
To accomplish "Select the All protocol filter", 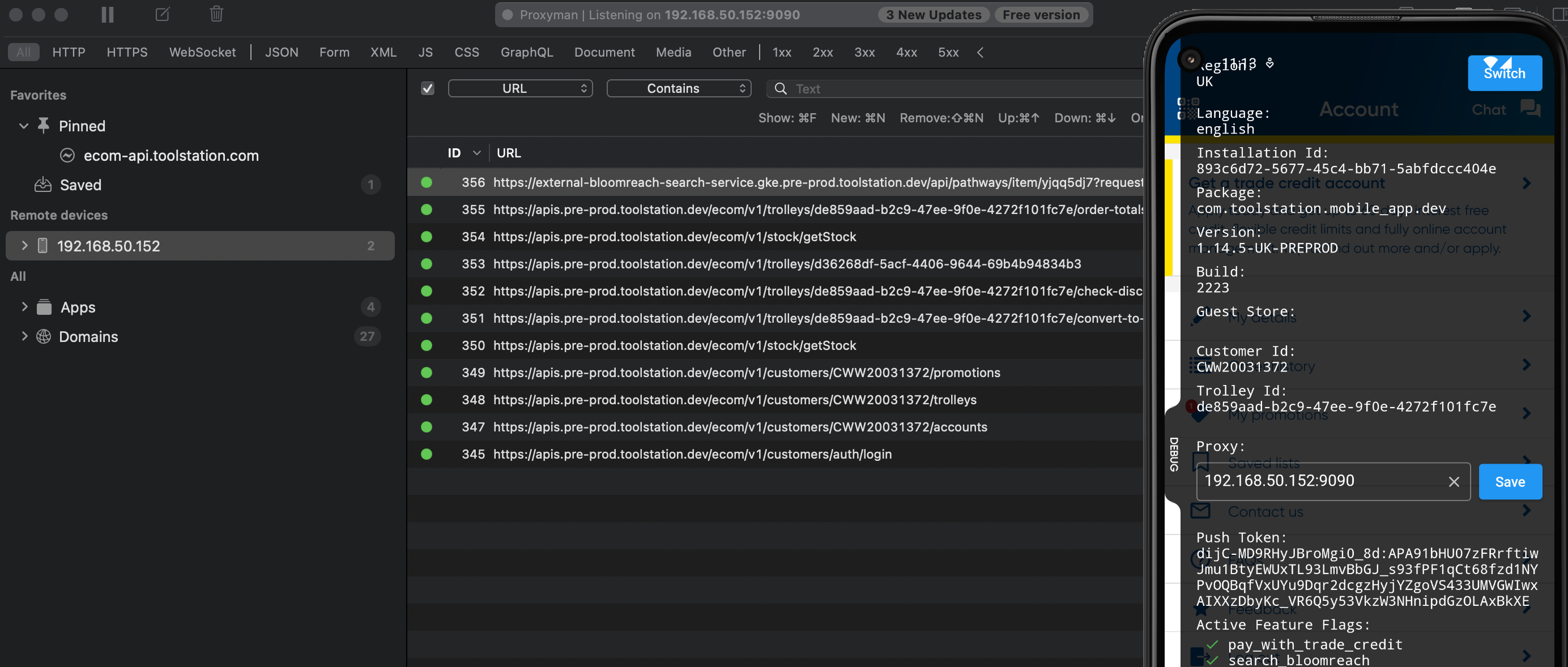I will coord(23,52).
